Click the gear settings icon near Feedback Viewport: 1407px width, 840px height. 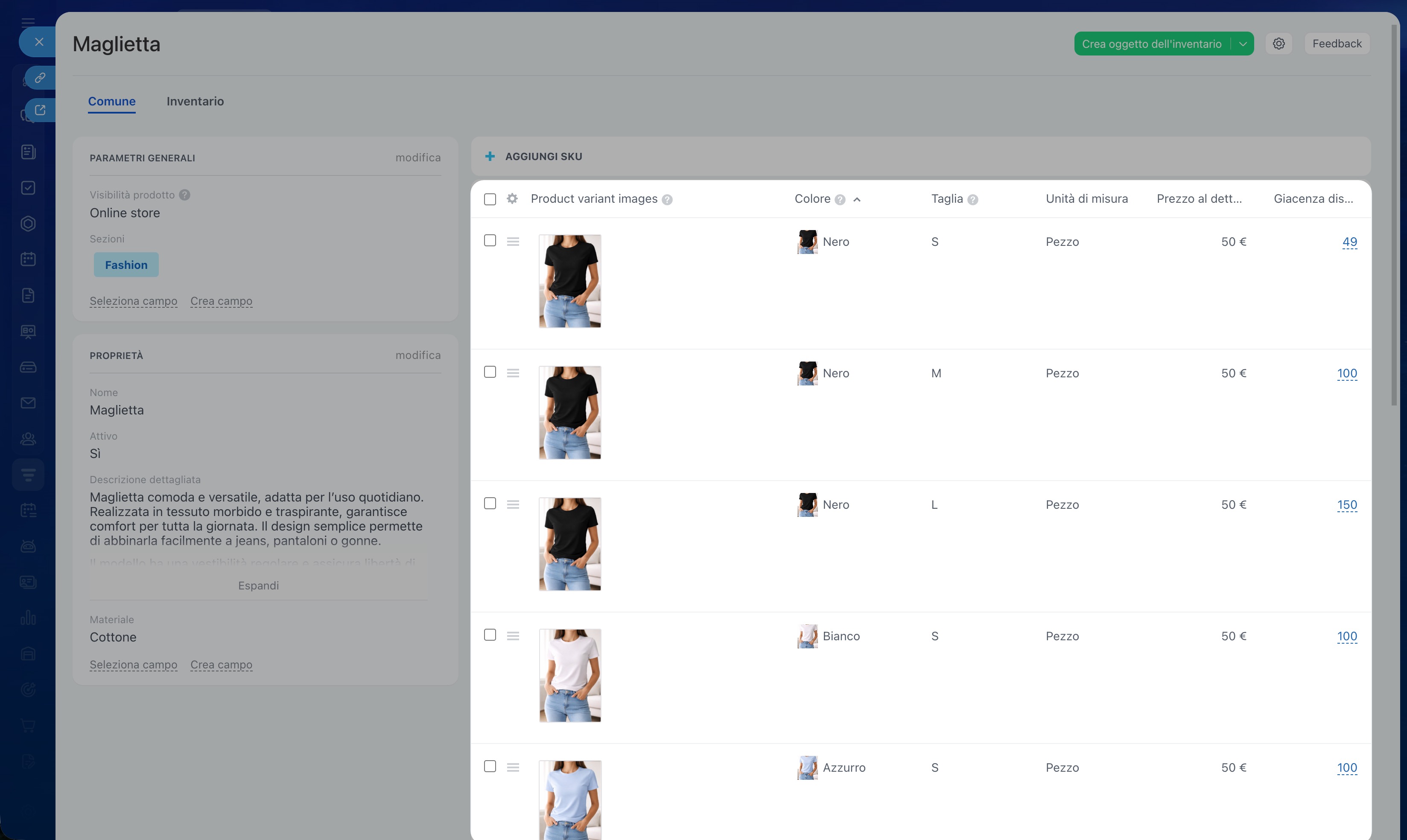pos(1279,44)
